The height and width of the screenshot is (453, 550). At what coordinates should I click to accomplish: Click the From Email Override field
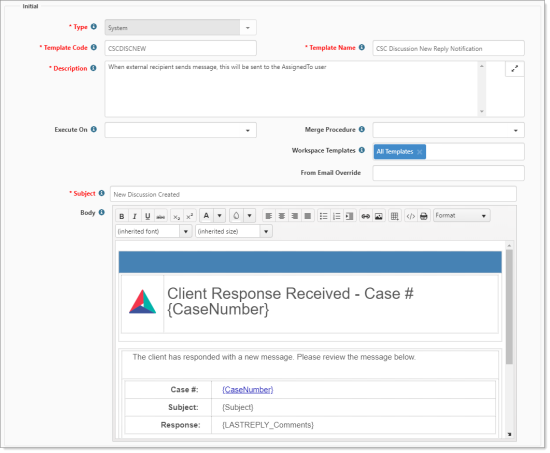(x=449, y=173)
